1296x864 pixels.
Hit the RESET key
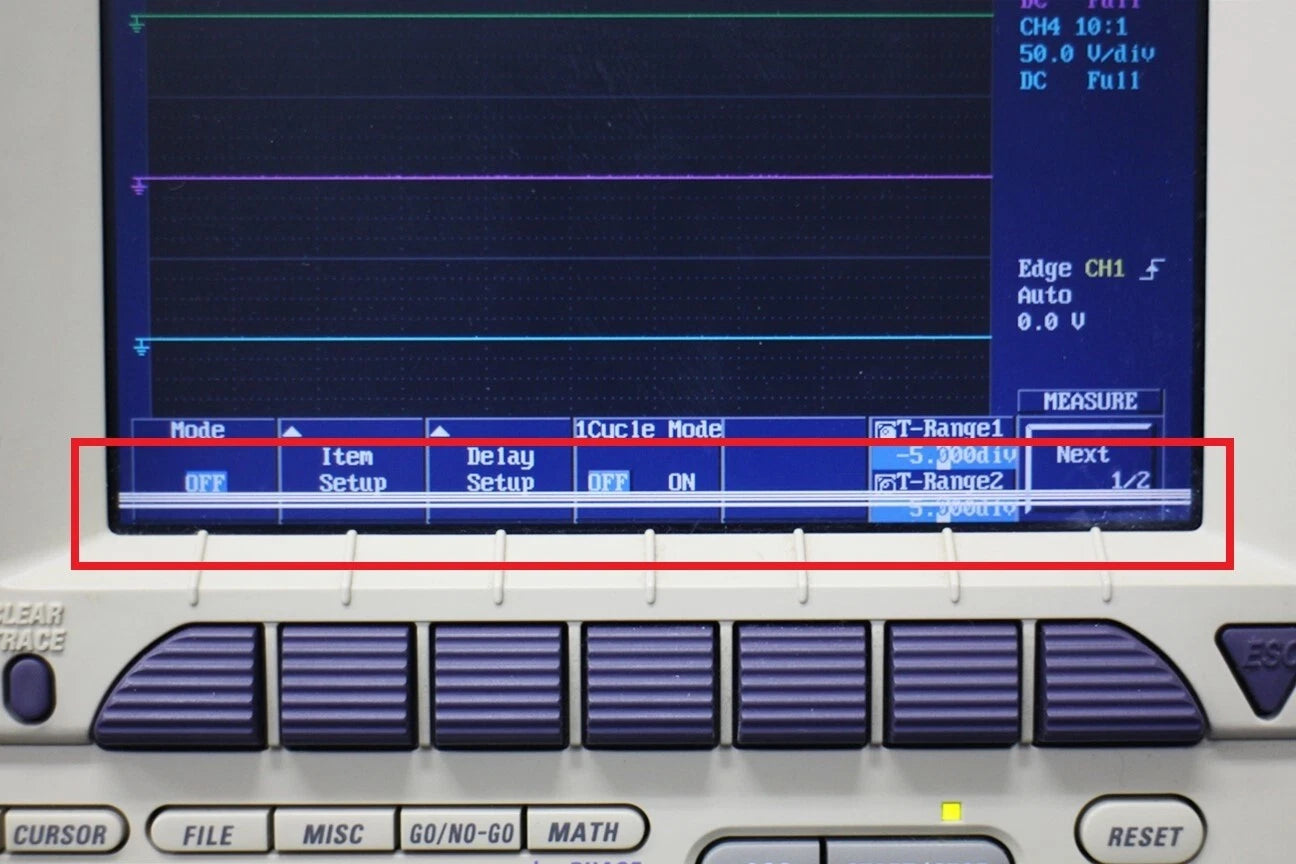pyautogui.click(x=1140, y=833)
